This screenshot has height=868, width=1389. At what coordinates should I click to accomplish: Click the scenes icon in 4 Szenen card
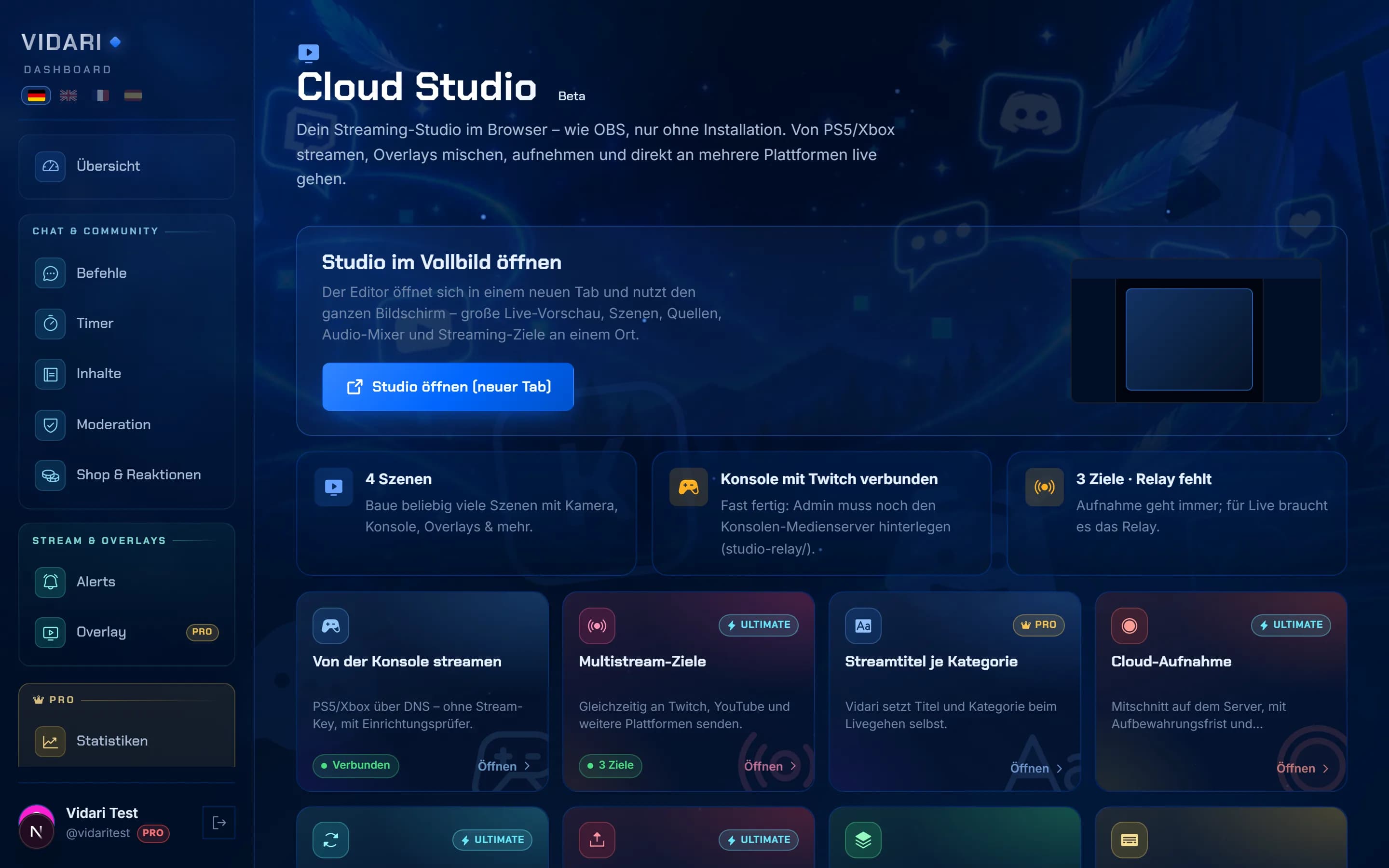click(333, 488)
